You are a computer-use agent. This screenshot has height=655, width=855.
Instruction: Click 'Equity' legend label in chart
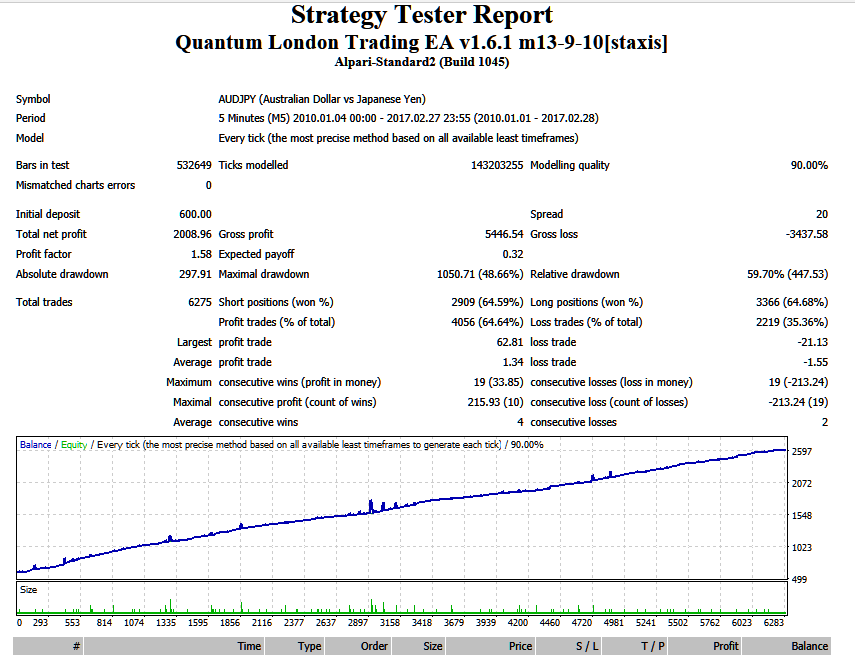click(x=74, y=445)
